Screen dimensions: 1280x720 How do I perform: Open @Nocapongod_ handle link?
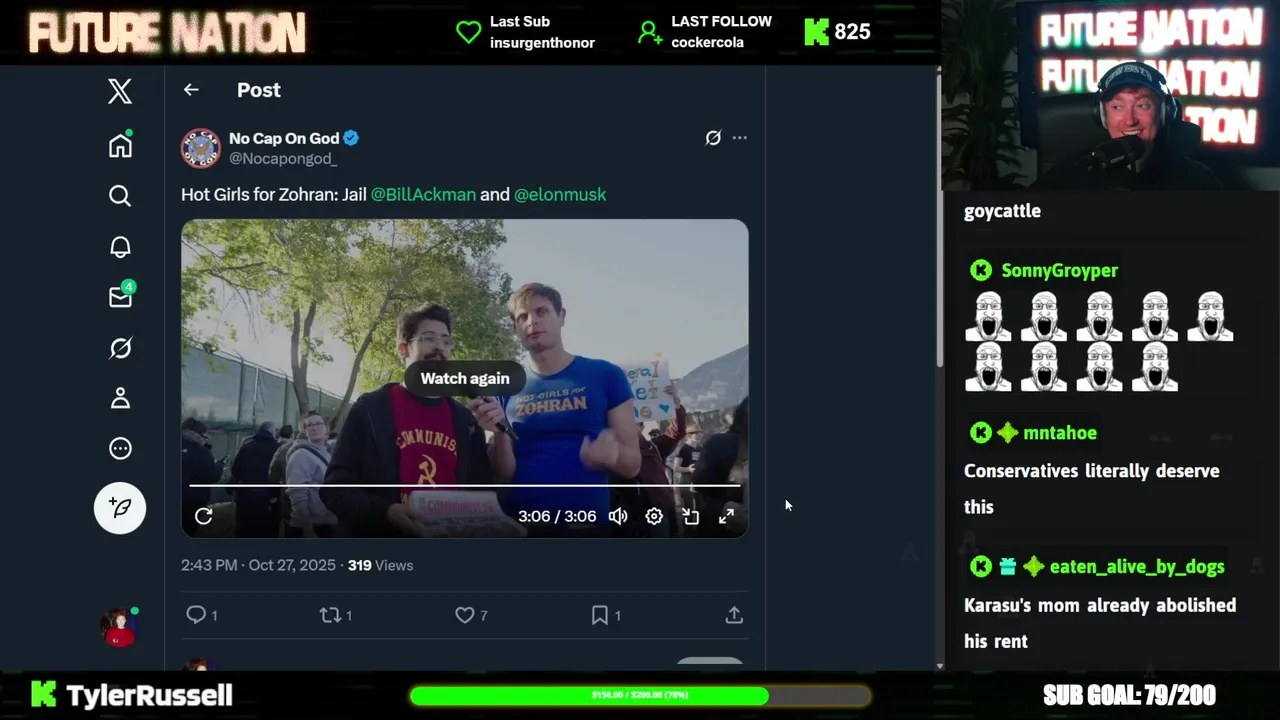[283, 158]
